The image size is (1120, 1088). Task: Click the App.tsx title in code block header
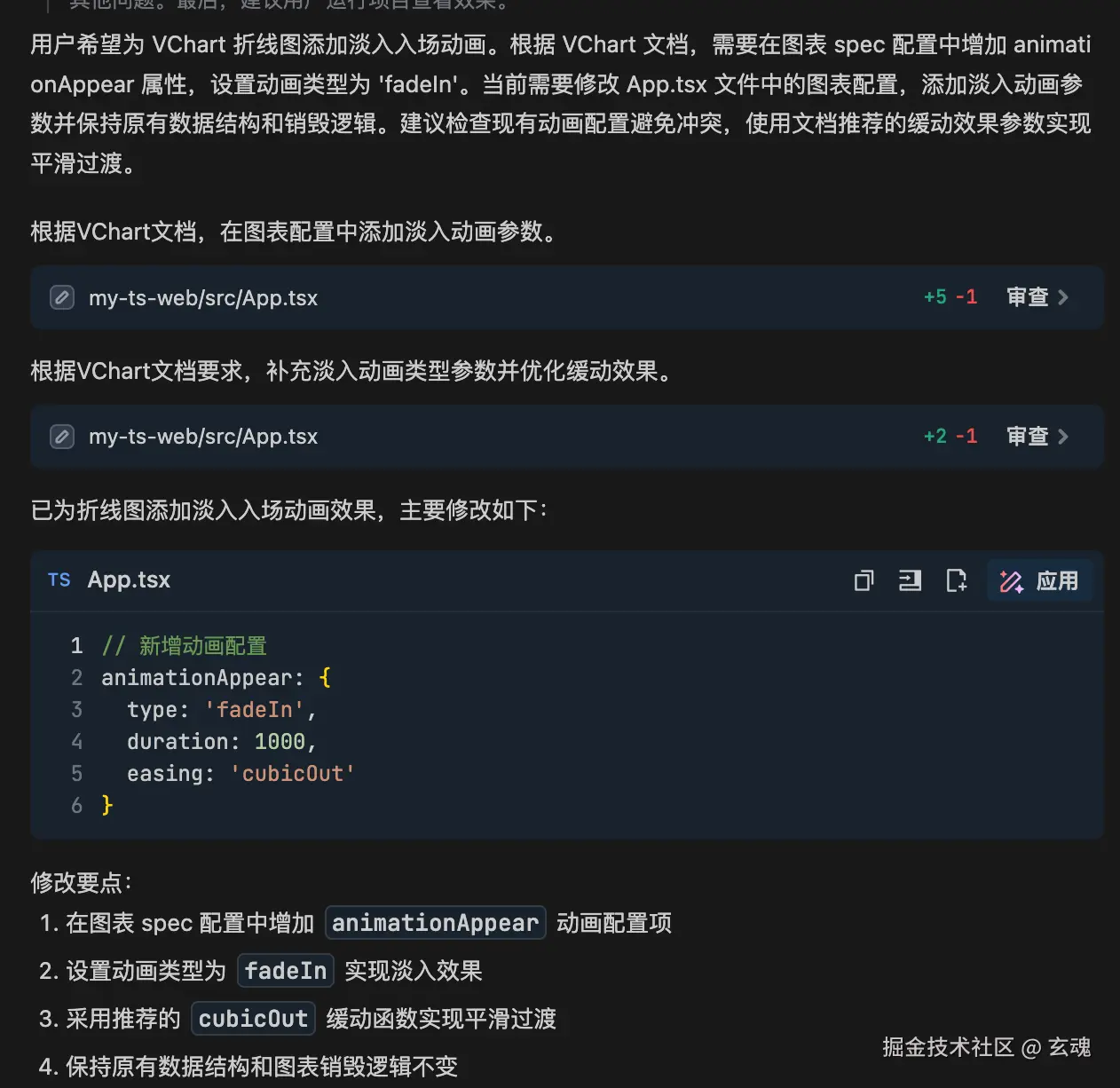pos(129,579)
